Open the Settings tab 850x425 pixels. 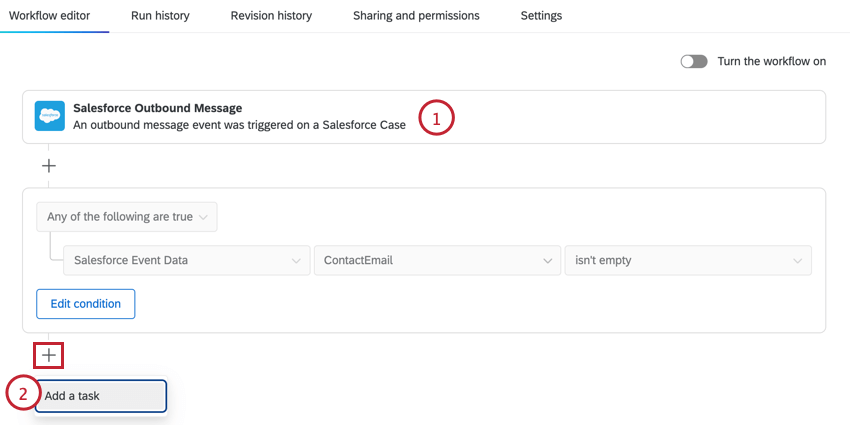[x=541, y=16]
